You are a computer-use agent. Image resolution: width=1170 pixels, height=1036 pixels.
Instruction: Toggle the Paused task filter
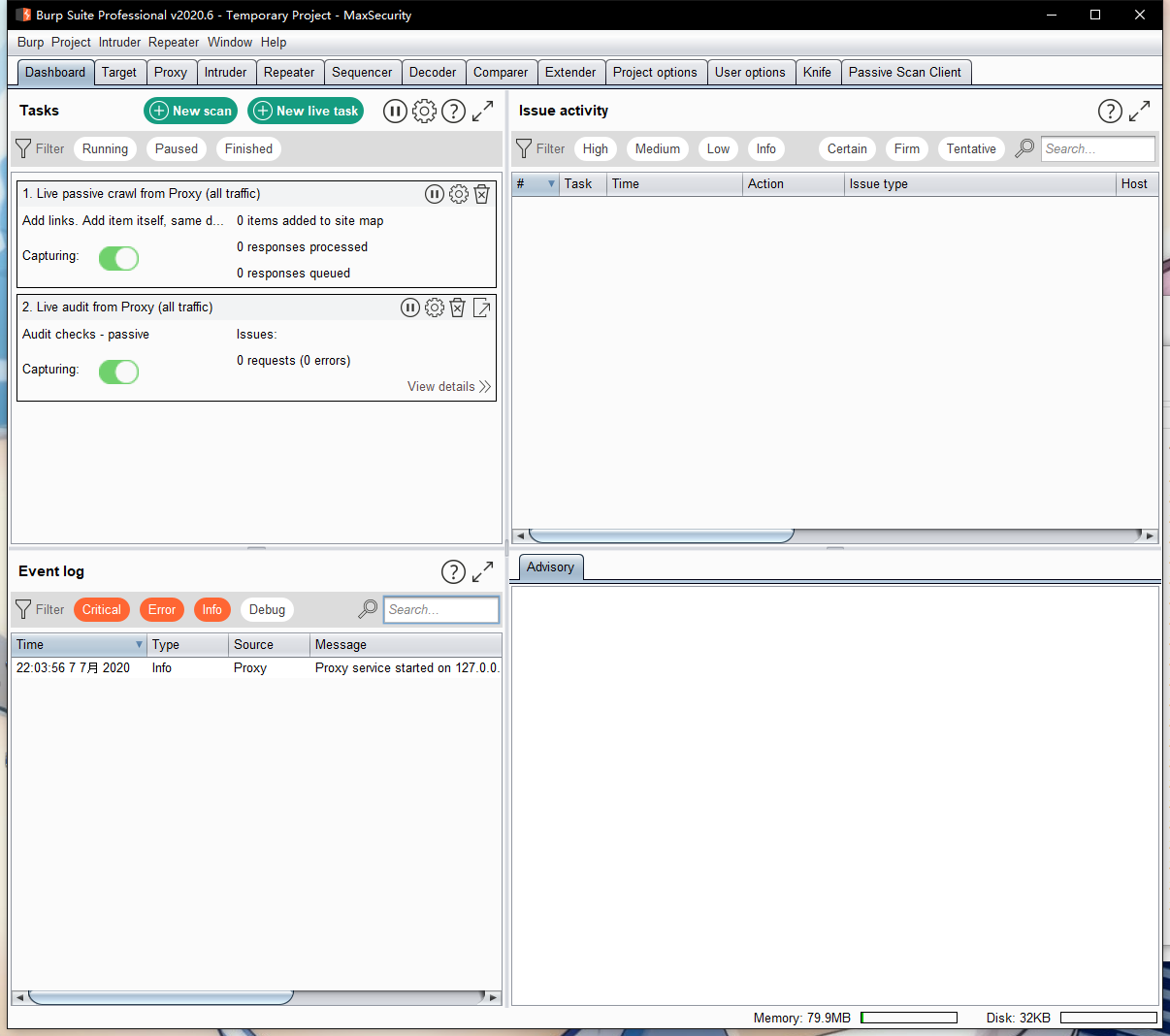click(x=177, y=148)
